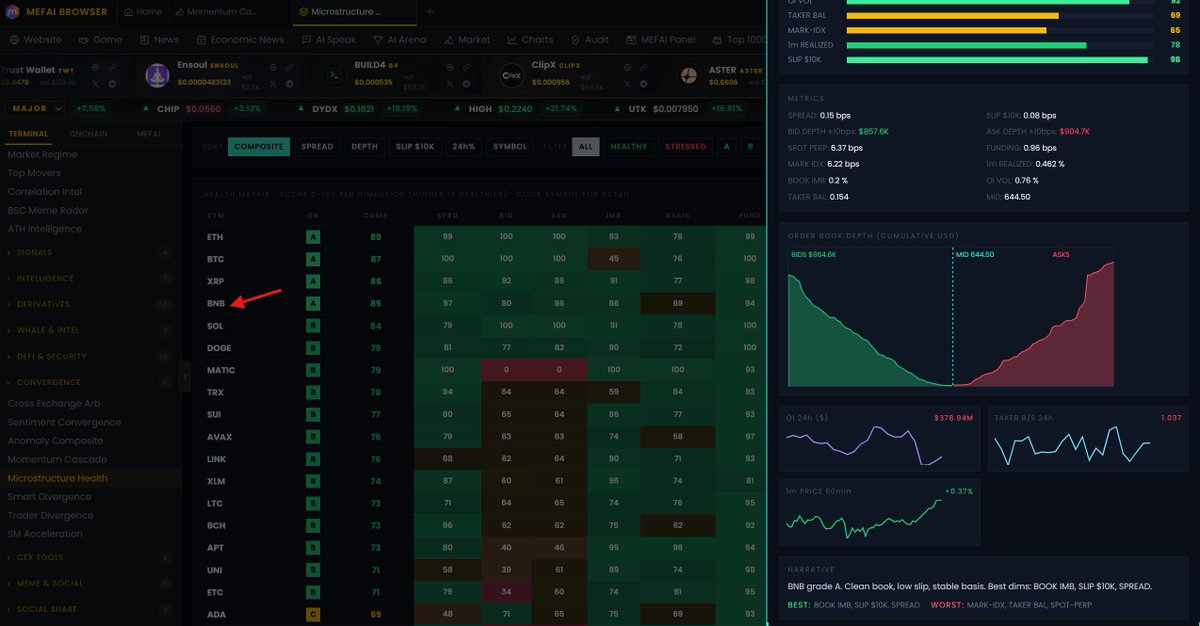Click the Ensoul purple token avatar
The image size is (1200, 626).
pyautogui.click(x=158, y=75)
